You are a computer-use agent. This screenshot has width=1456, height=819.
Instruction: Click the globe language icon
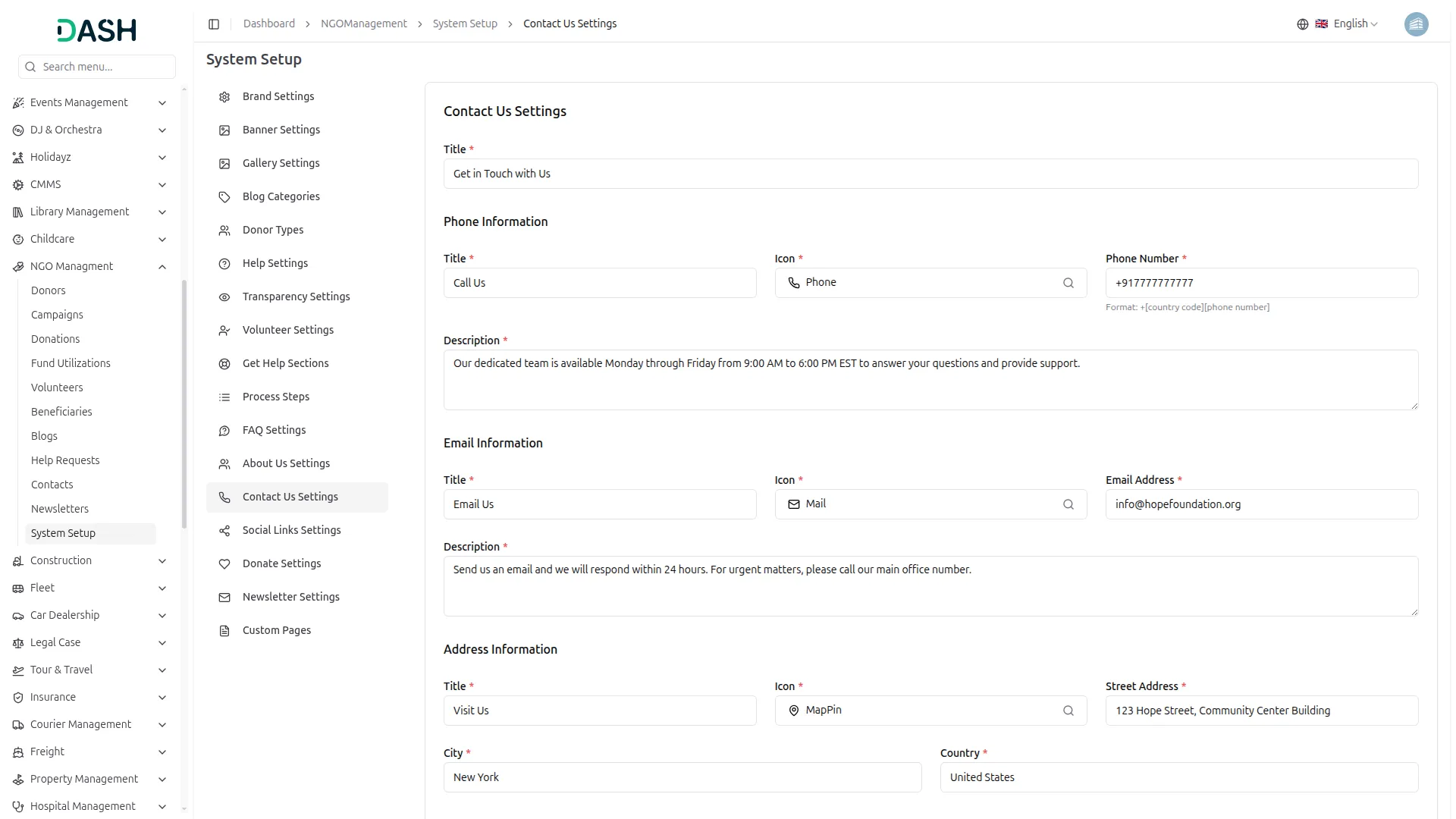[1302, 24]
